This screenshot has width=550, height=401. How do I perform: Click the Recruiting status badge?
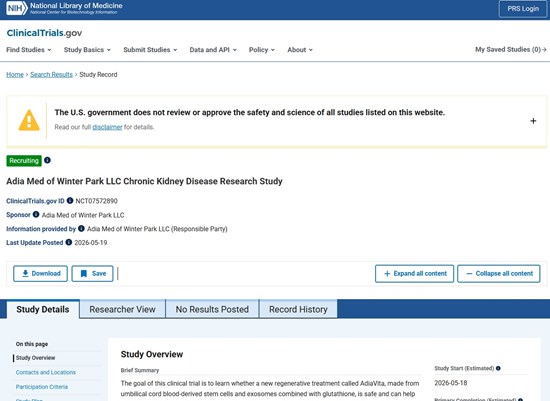click(x=24, y=161)
